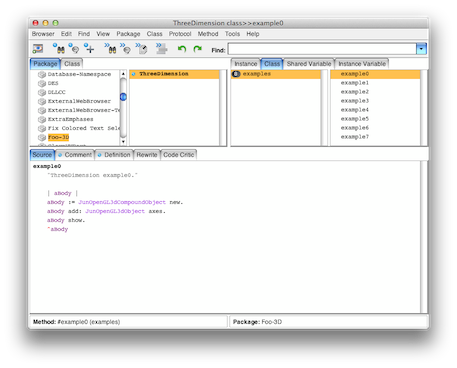
Task: Click the method clock toolbar icon
Action: tap(141, 49)
